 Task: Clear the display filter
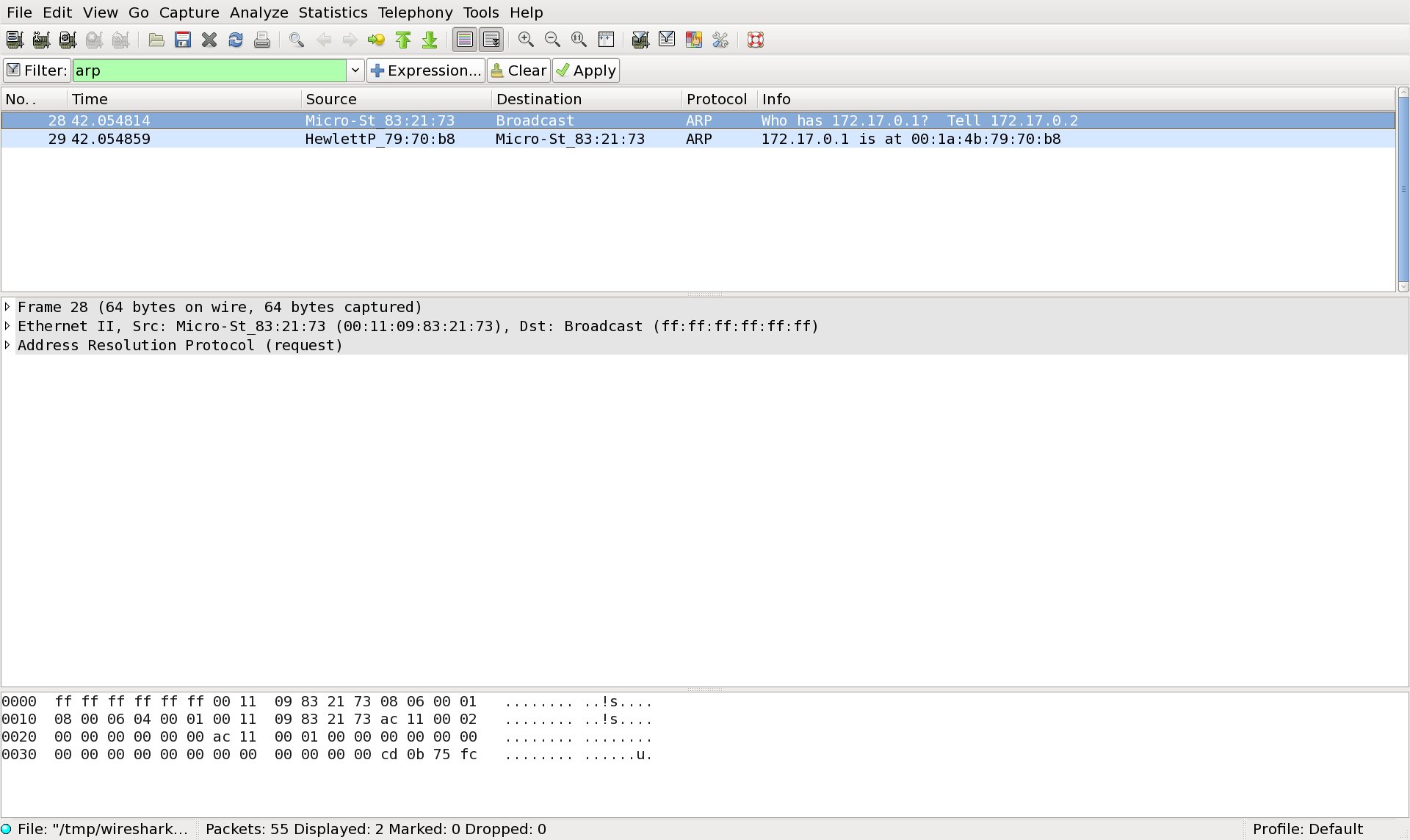coord(518,70)
